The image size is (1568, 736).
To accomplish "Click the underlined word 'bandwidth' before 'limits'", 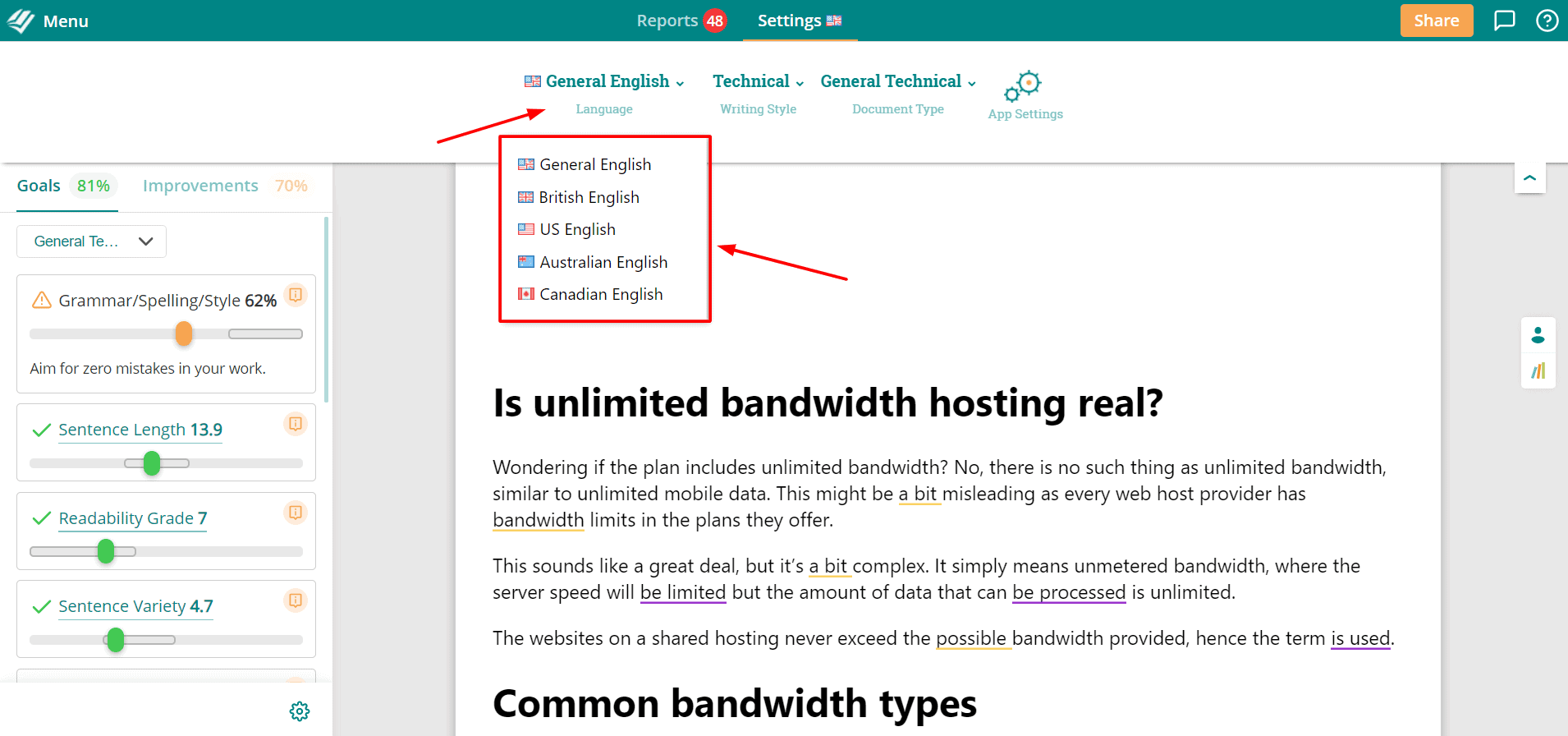I will [x=539, y=520].
